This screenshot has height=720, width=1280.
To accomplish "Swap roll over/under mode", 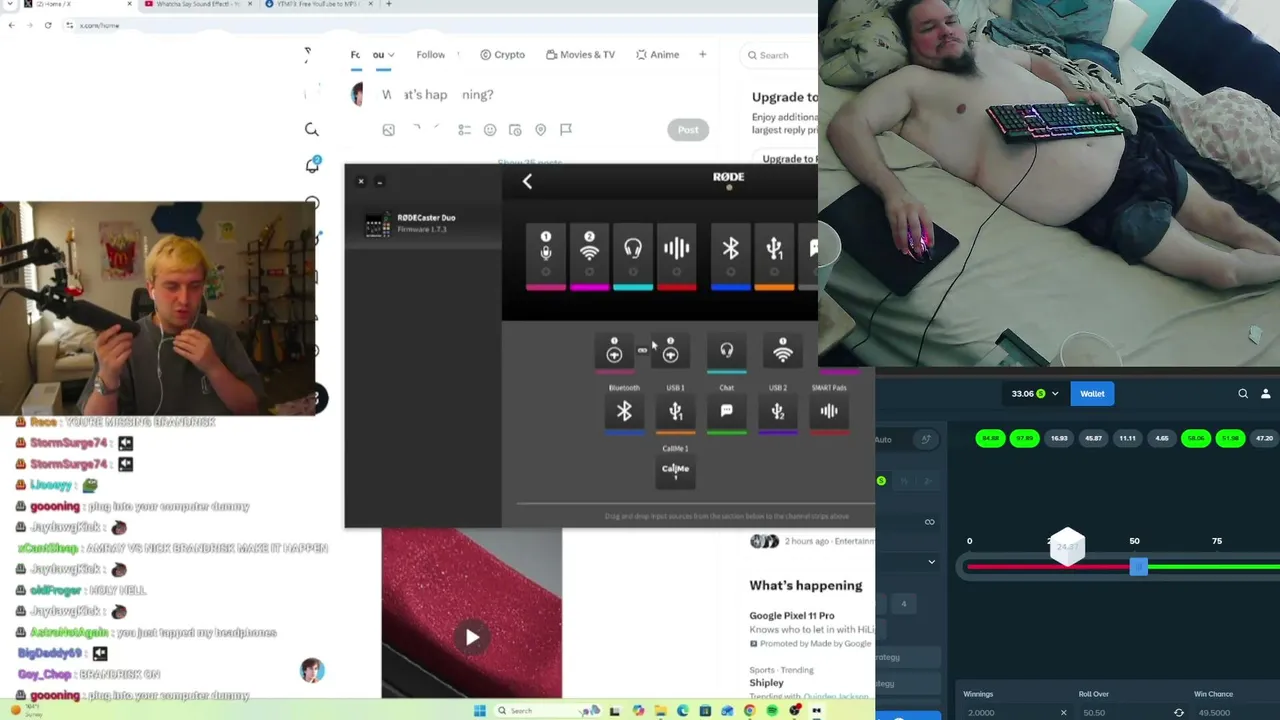I will pos(1179,713).
